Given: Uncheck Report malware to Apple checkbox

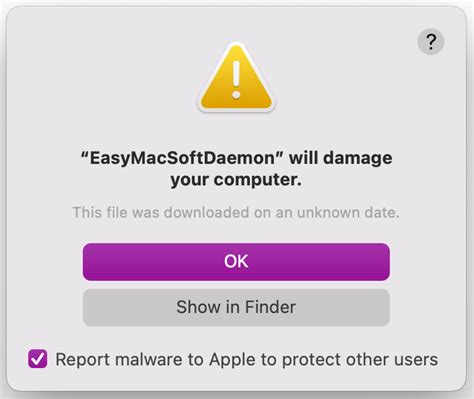Looking at the screenshot, I should pos(37,359).
